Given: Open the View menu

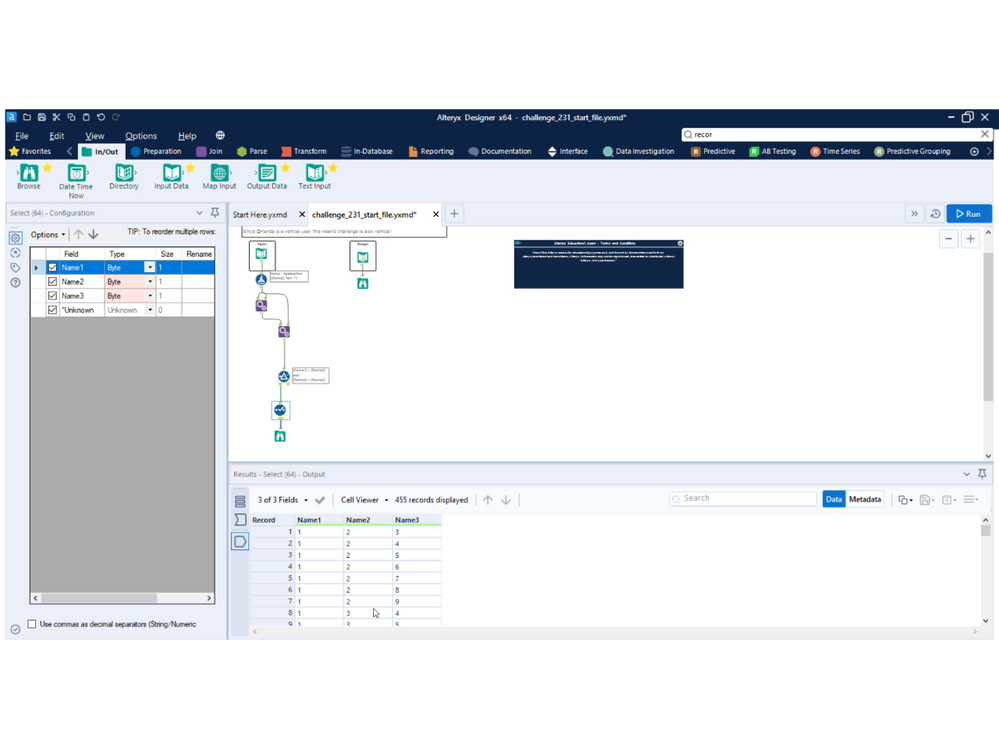Looking at the screenshot, I should point(94,136).
